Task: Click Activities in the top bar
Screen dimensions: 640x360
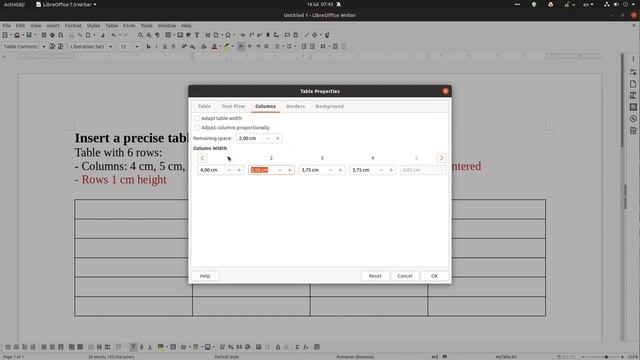Action: pos(14,4)
